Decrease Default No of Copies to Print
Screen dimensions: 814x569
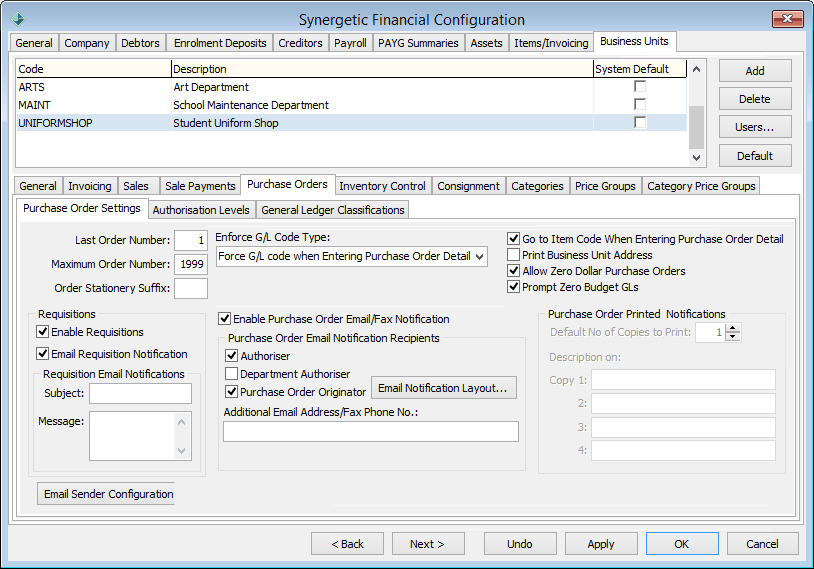(732, 336)
